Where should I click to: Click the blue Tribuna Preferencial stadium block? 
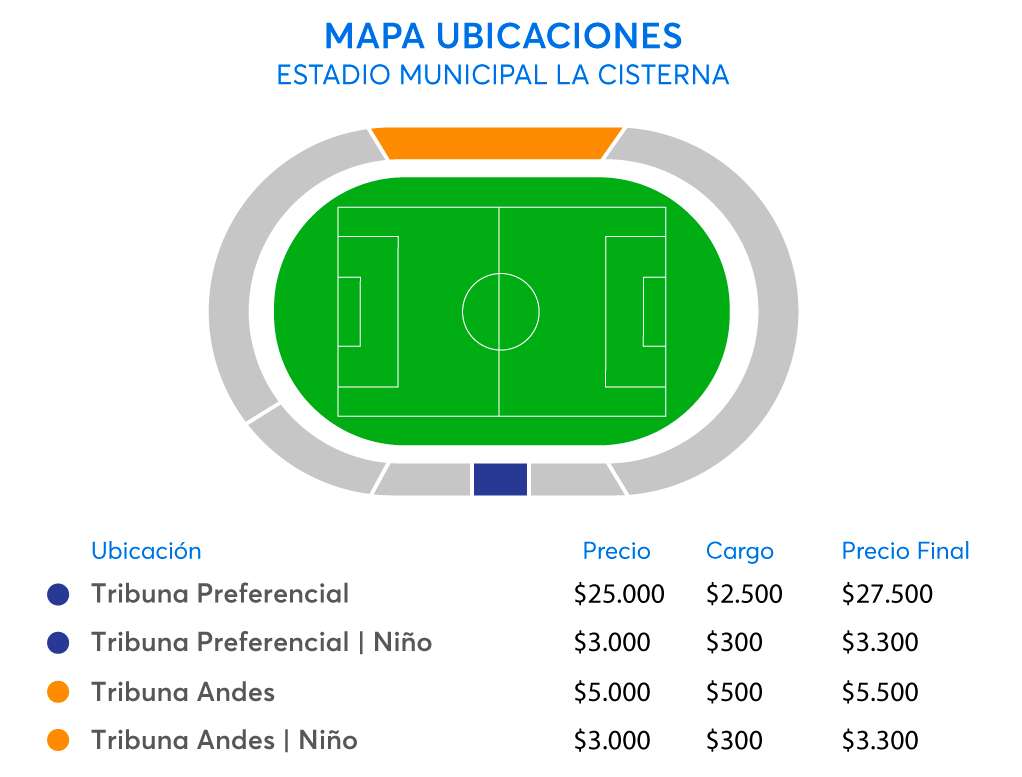click(500, 479)
